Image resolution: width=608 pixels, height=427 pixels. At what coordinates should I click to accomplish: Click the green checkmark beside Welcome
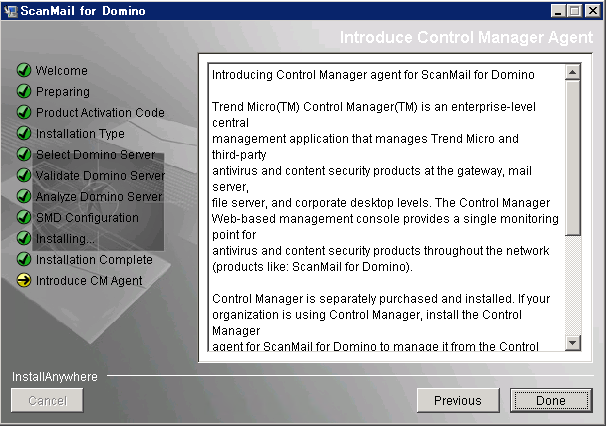click(x=24, y=71)
